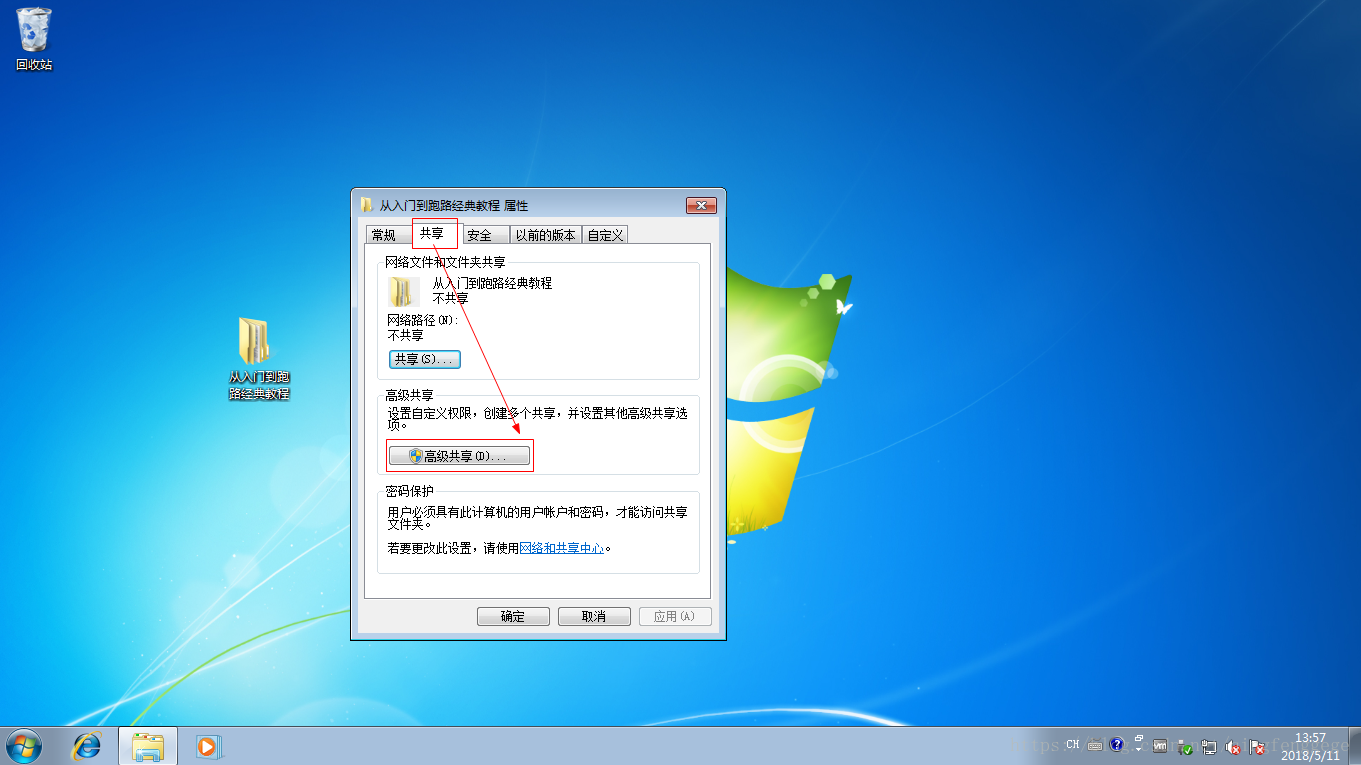The image size is (1361, 765).
Task: Click the 确定 button
Action: click(513, 616)
